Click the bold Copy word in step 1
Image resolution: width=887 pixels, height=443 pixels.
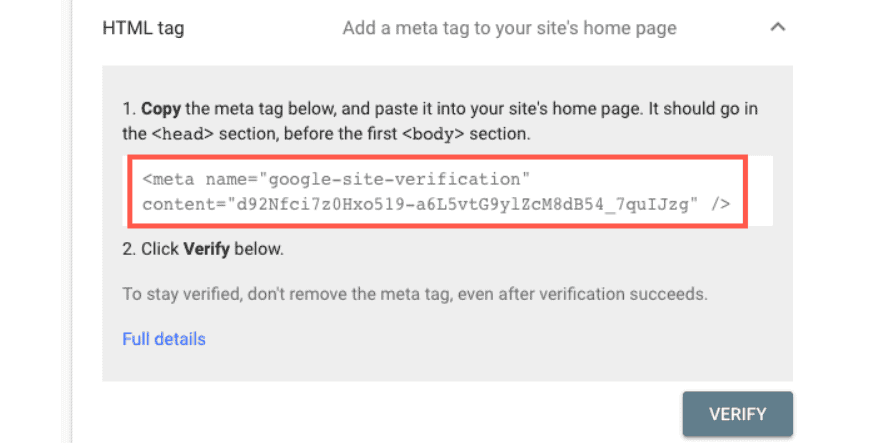(x=161, y=109)
